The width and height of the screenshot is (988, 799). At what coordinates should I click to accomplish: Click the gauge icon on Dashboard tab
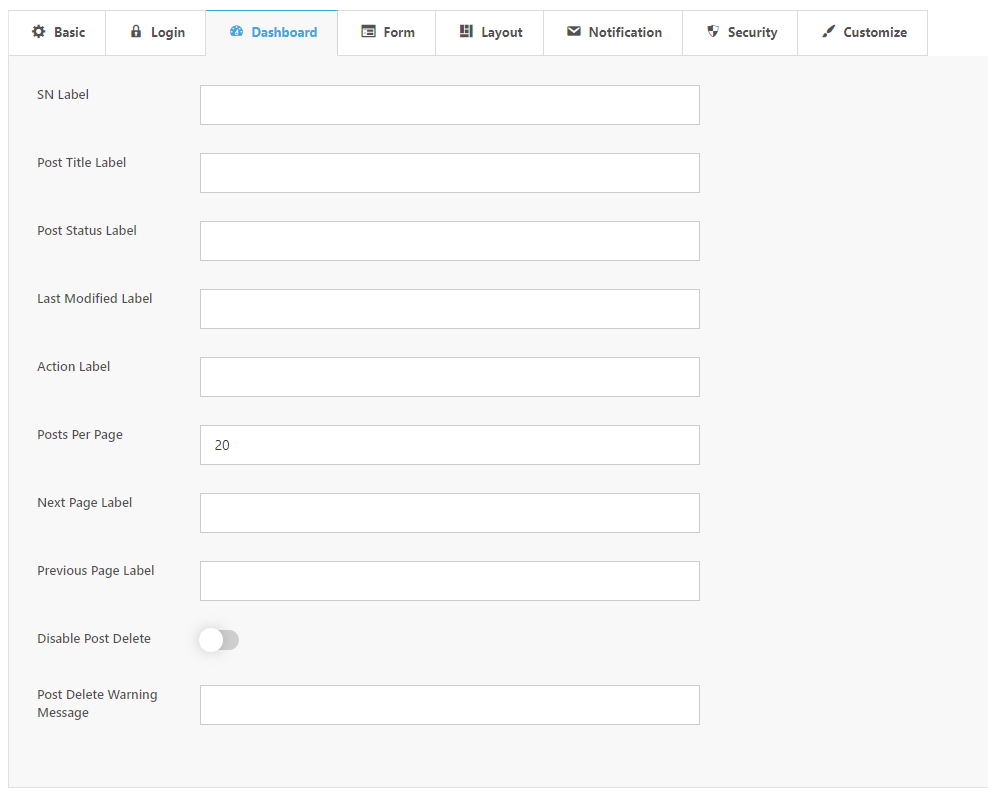237,32
